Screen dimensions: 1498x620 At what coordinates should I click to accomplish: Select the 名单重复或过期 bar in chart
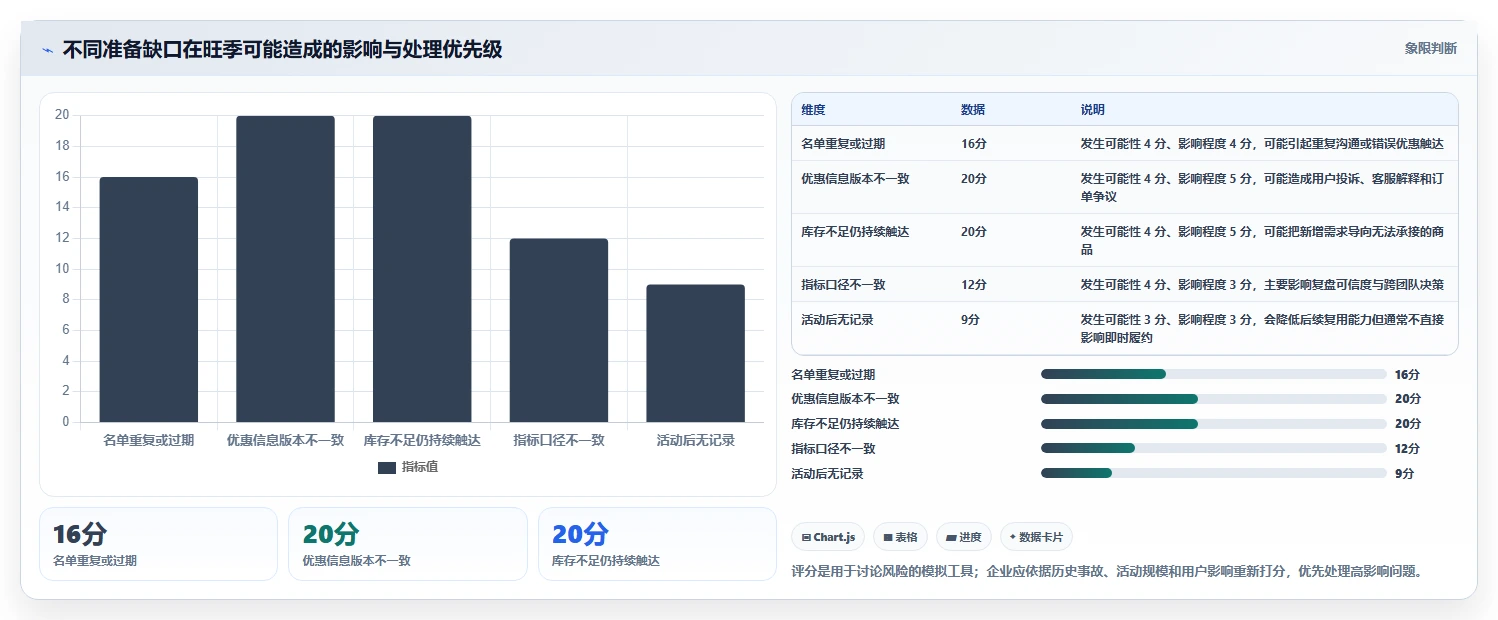[x=148, y=300]
